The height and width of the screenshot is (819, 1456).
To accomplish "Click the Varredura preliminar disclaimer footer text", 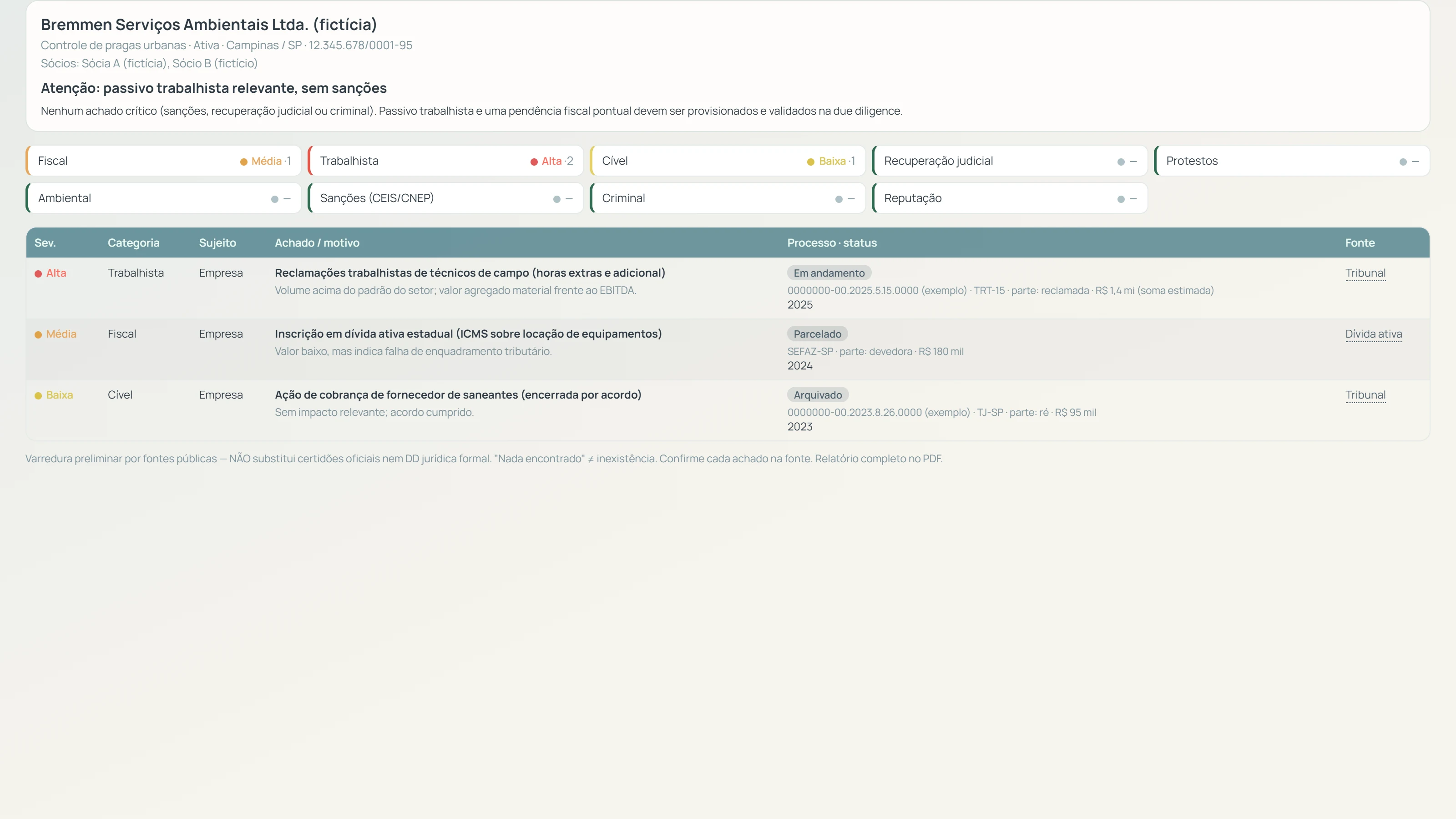I will coord(484,459).
